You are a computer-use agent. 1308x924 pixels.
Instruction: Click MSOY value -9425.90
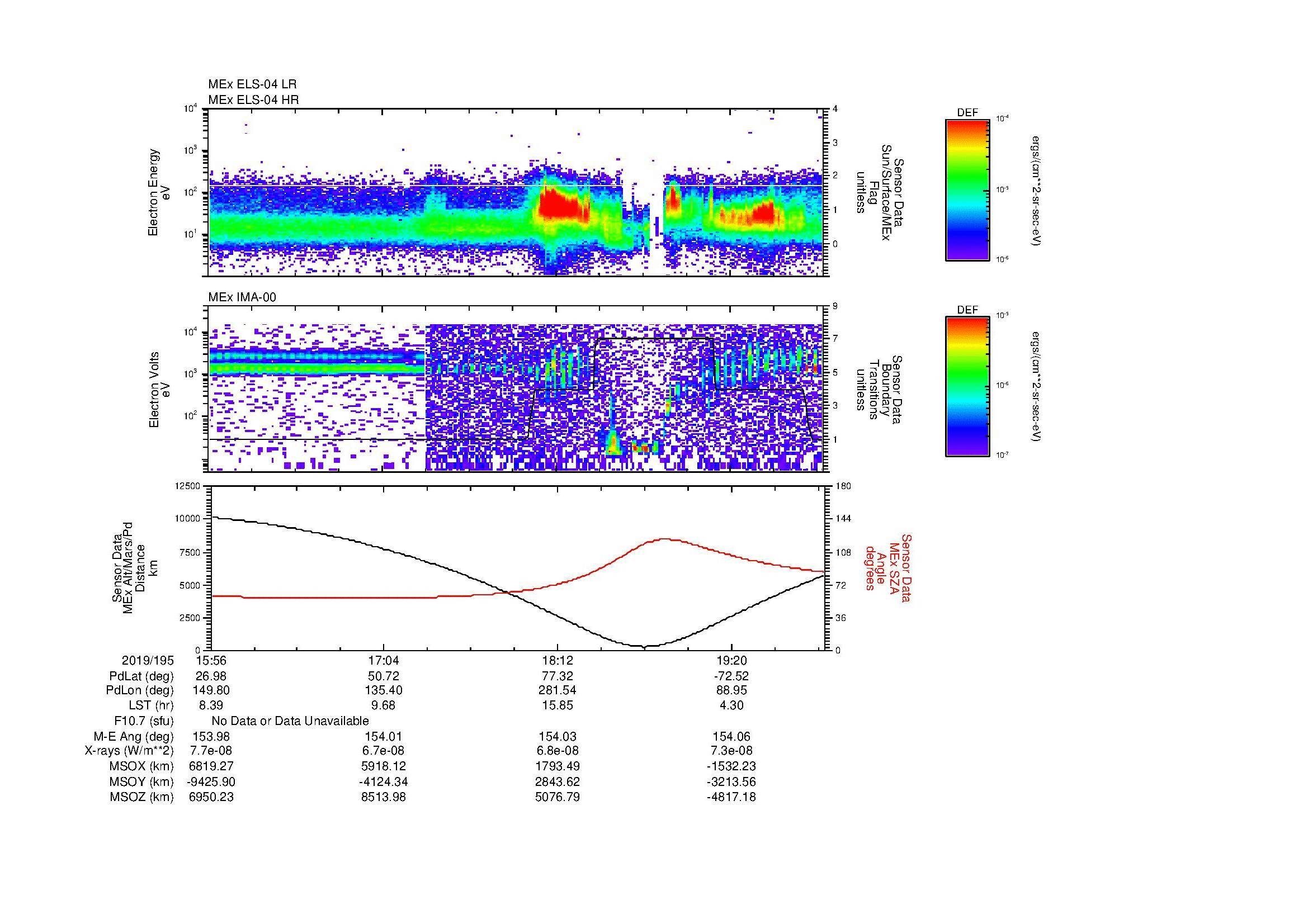(211, 782)
